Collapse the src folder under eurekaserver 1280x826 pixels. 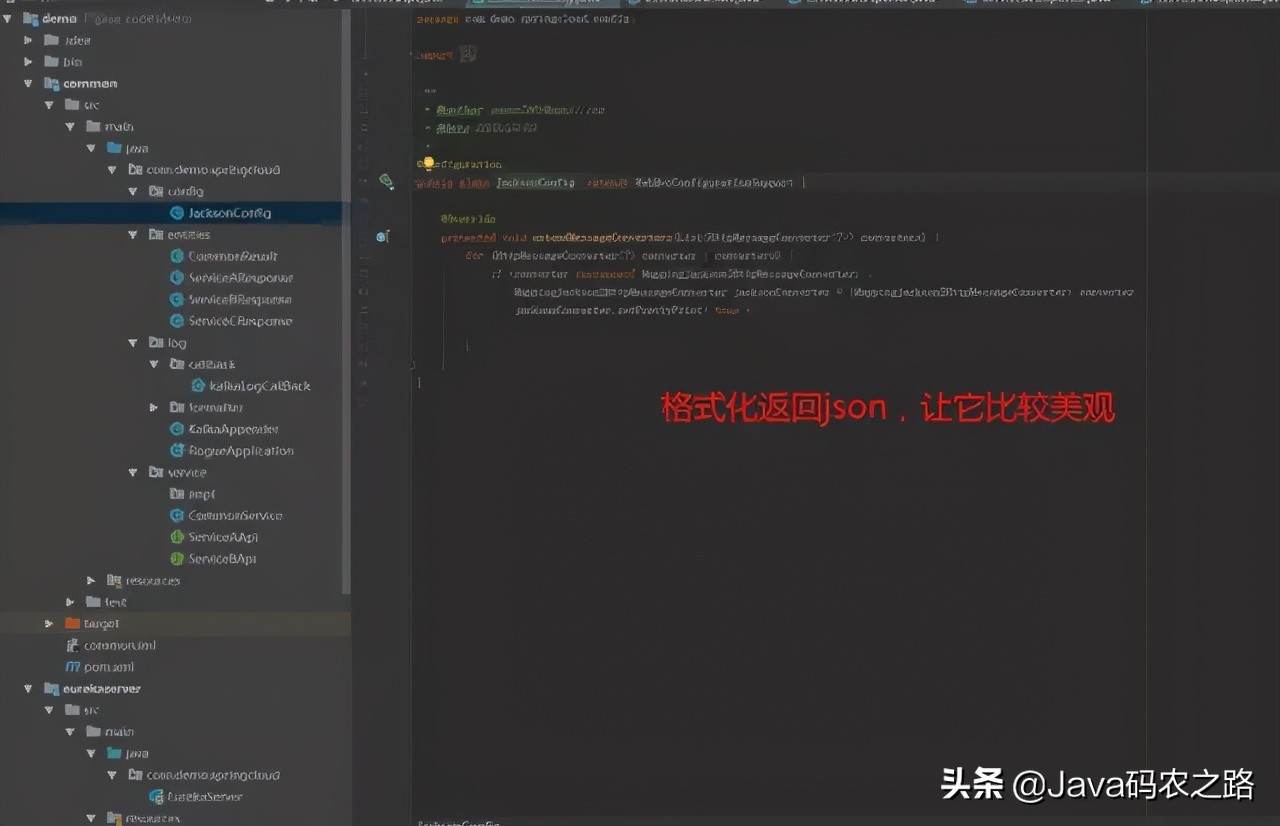click(49, 710)
